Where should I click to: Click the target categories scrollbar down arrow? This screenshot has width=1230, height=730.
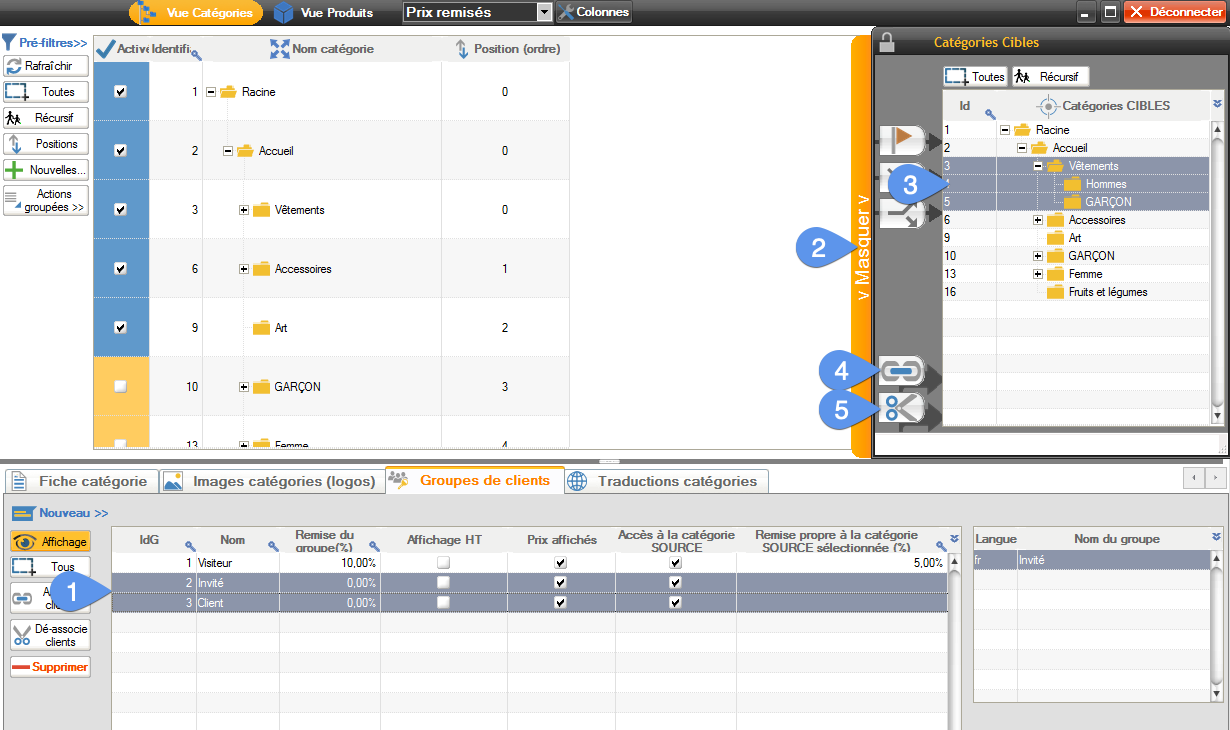coord(1217,413)
